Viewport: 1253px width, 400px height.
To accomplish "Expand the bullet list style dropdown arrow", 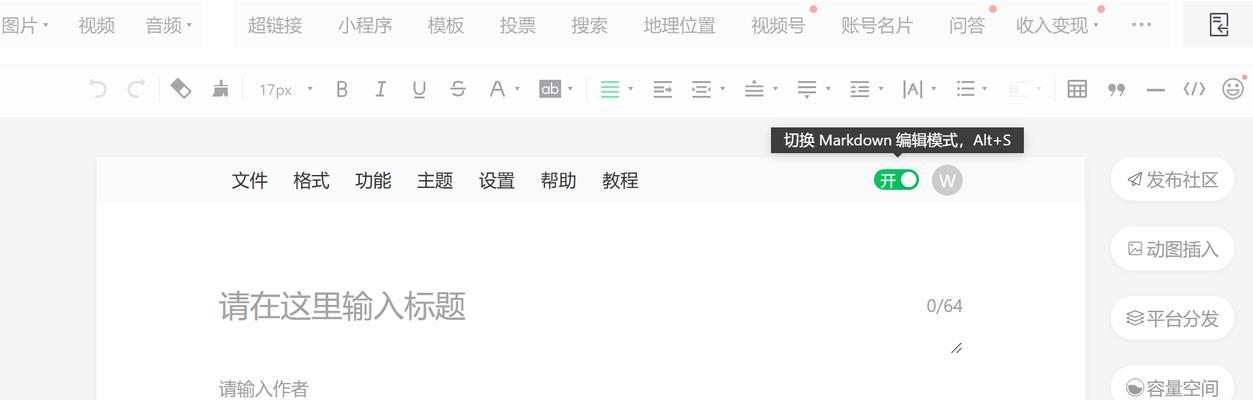I will [985, 89].
